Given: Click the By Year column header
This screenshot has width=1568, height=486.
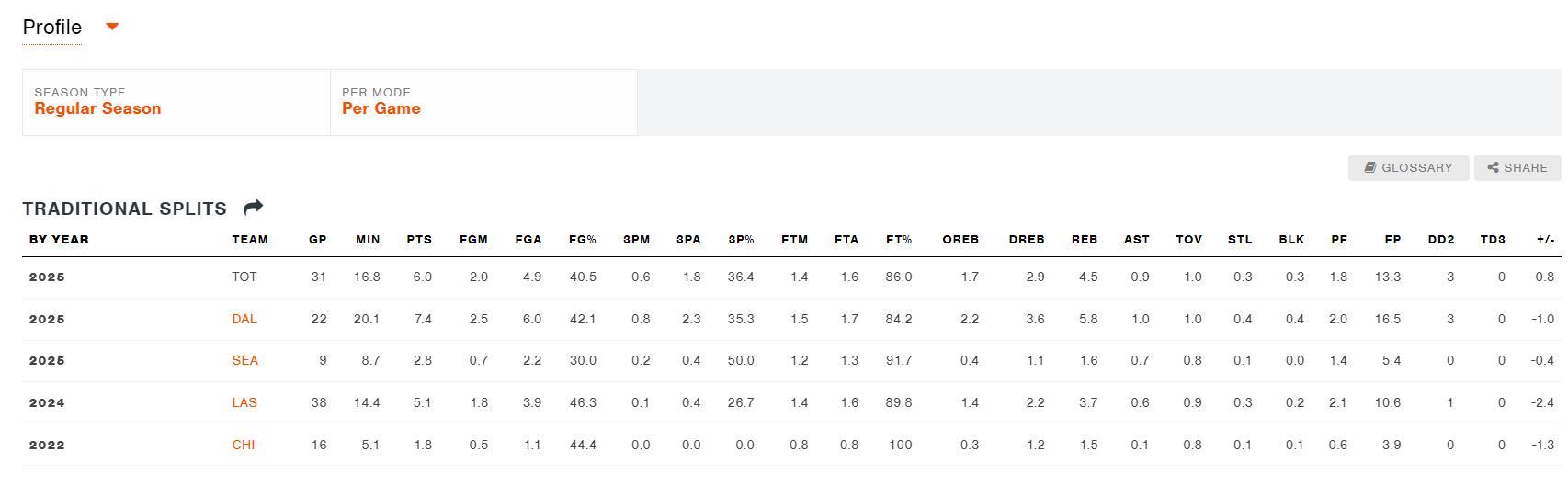Looking at the screenshot, I should (59, 240).
